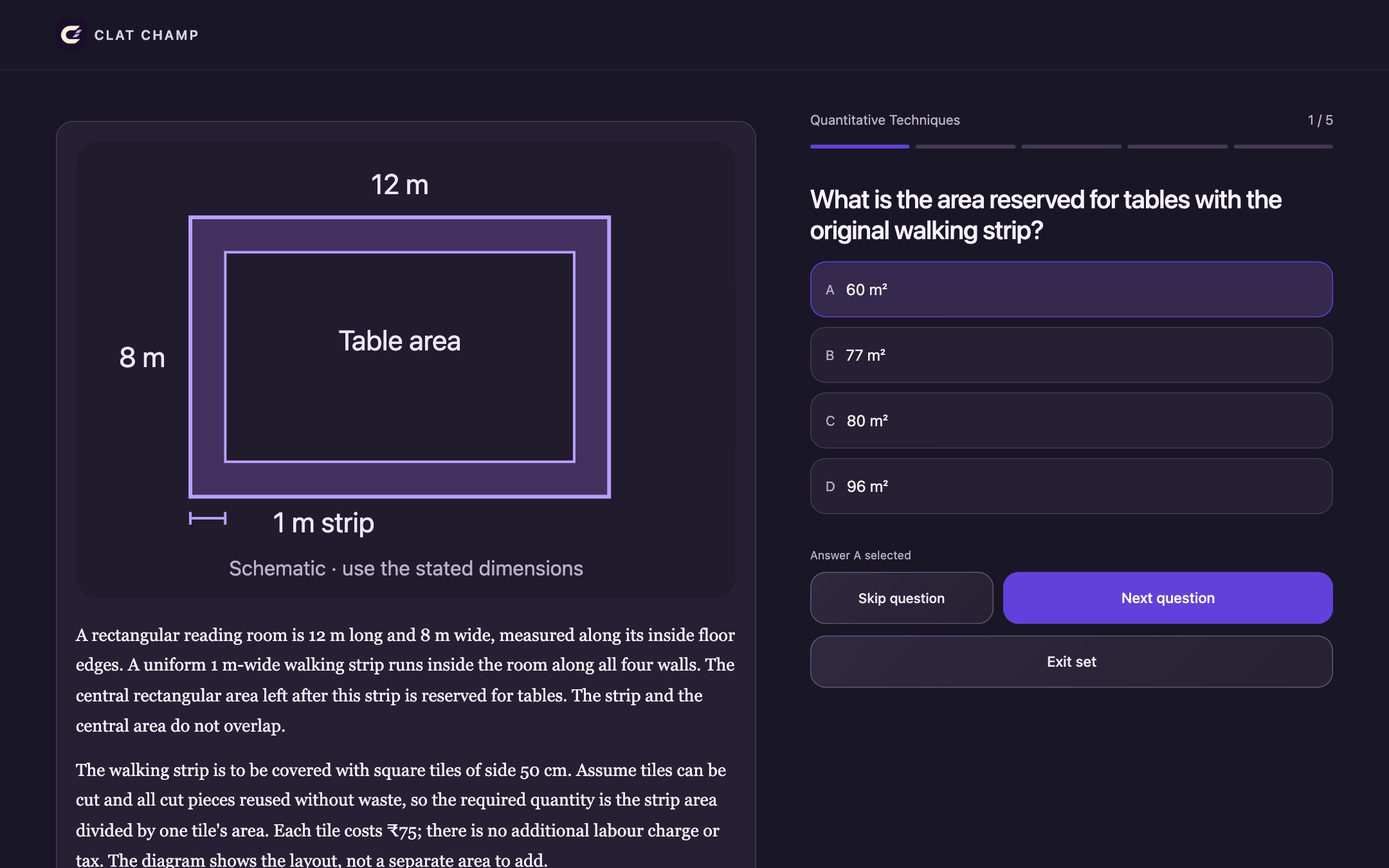Click the 8 m dimension label
1389x868 pixels.
(142, 357)
